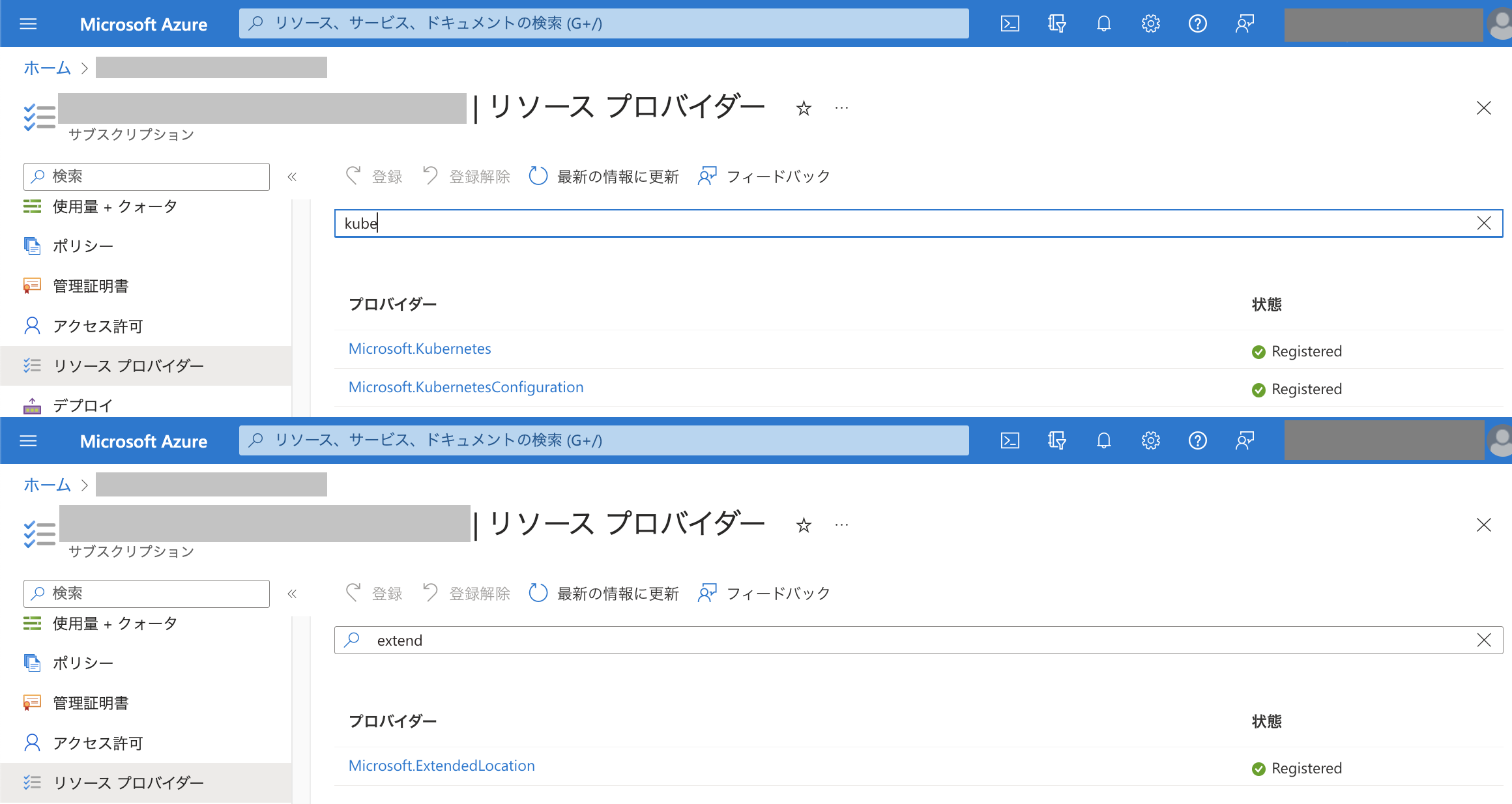Collapse lower sidebar with double chevron
This screenshot has height=804, width=1512.
tap(292, 594)
